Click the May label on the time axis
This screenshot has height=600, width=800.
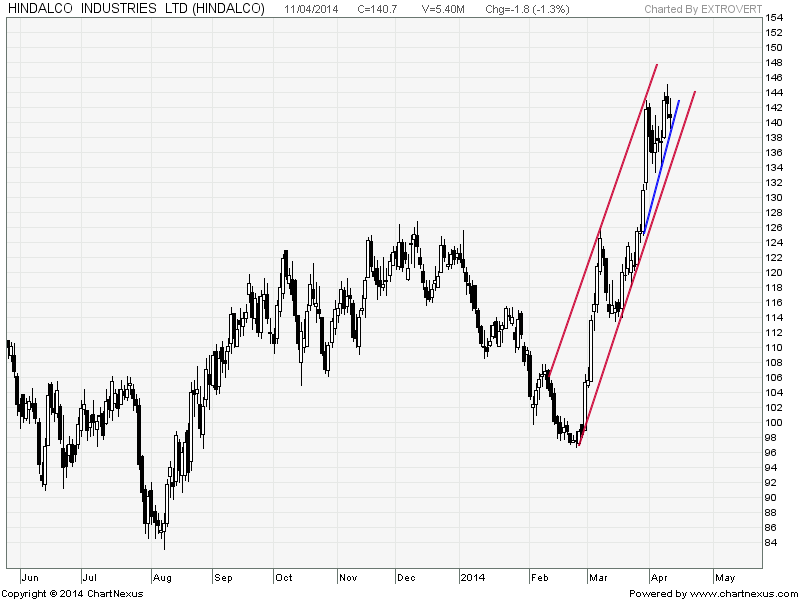tap(725, 577)
